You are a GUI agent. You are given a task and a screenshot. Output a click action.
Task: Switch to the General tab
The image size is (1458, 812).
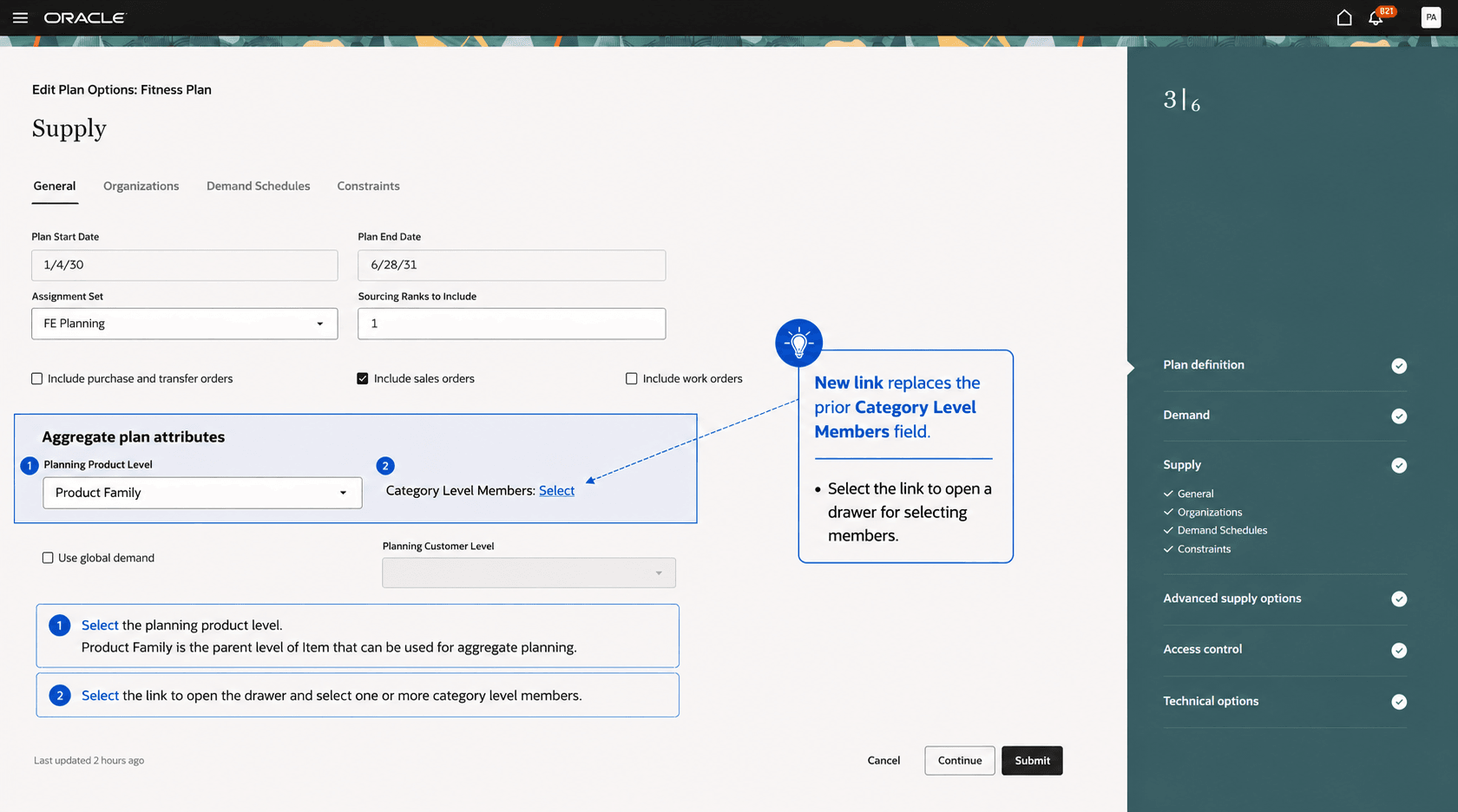tap(55, 187)
